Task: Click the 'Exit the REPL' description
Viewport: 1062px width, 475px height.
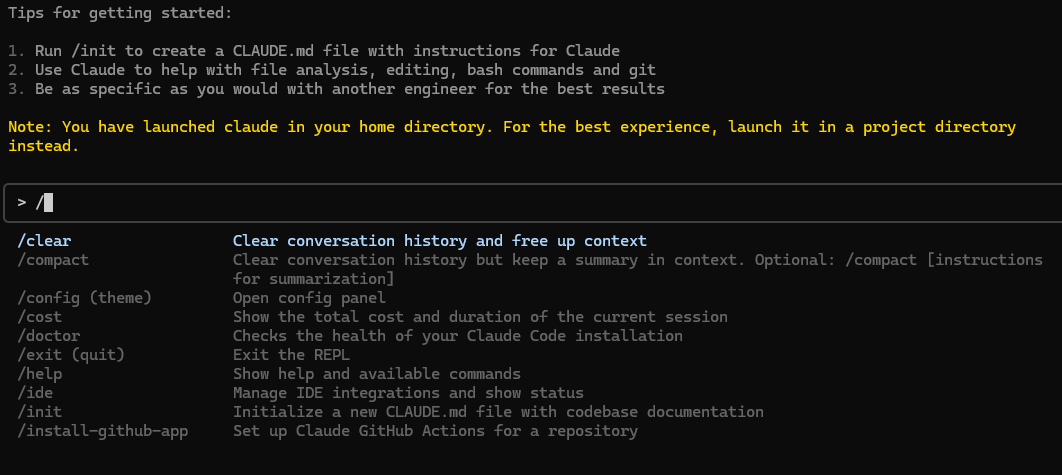Action: [x=291, y=354]
